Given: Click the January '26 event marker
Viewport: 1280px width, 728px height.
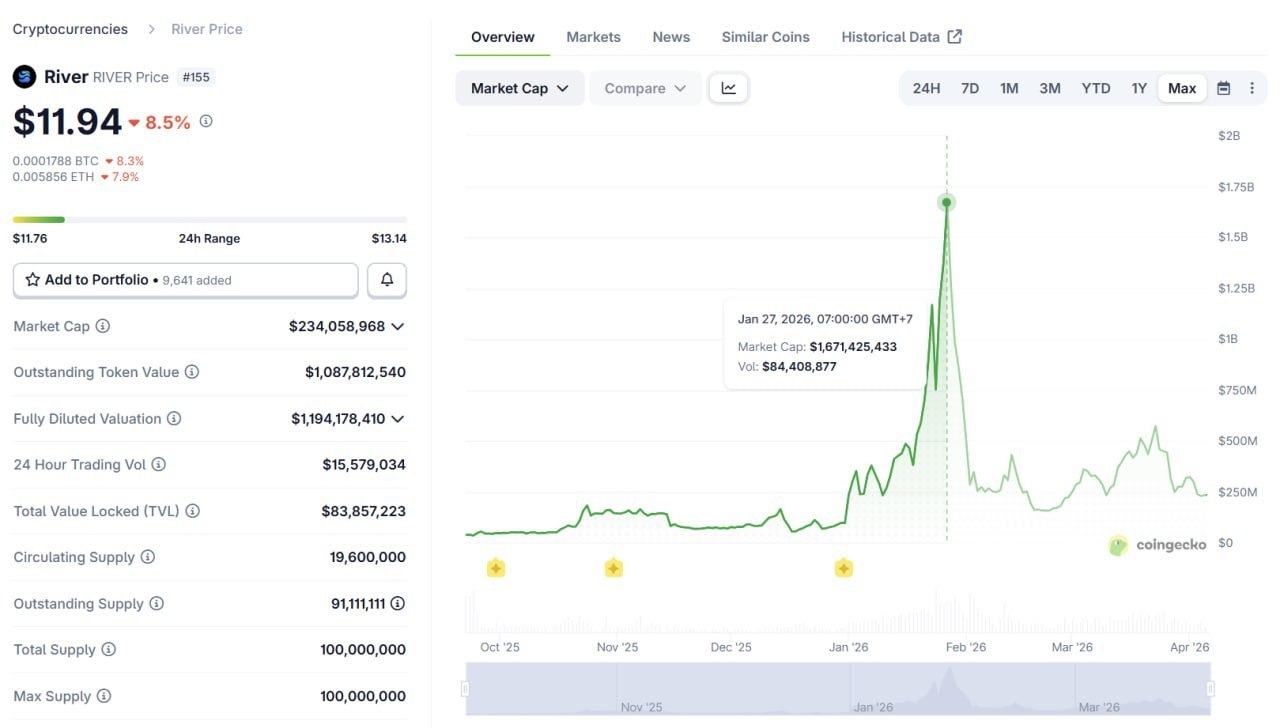Looking at the screenshot, I should (843, 568).
